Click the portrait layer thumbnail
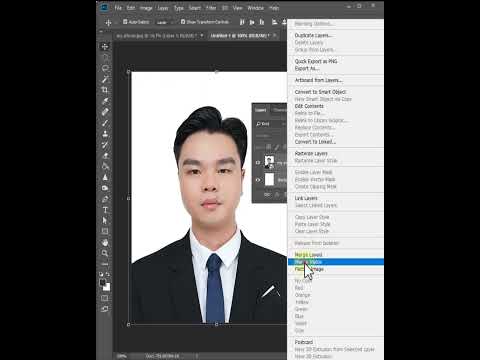Viewport: 480px width, 360px height. (x=269, y=162)
